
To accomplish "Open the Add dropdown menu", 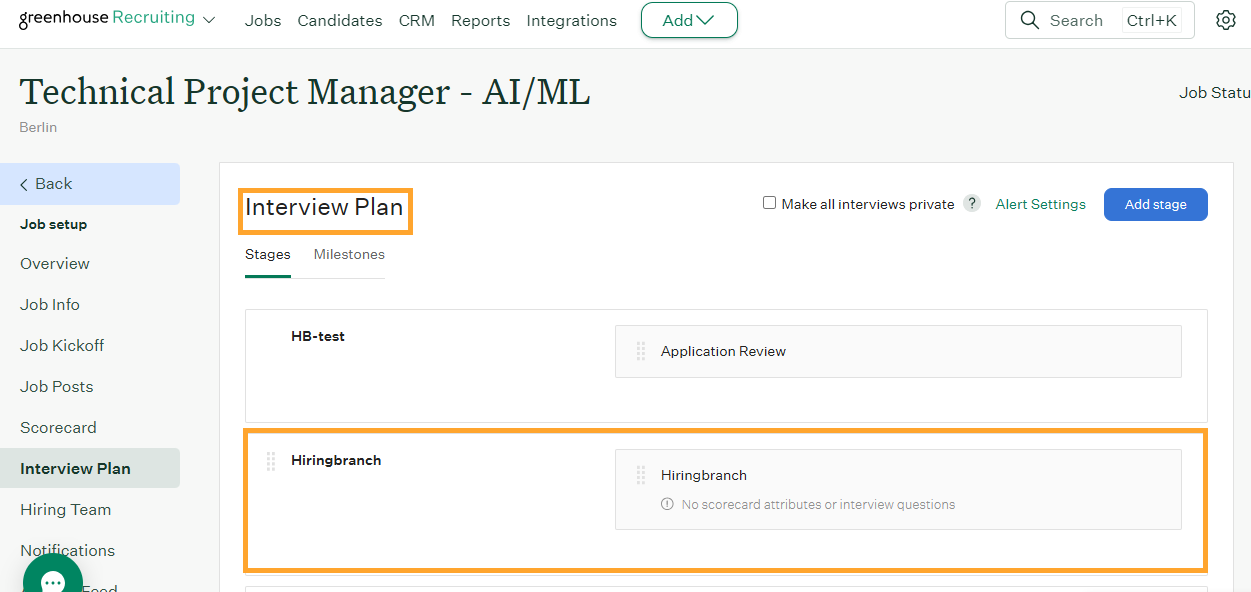I will pos(688,20).
